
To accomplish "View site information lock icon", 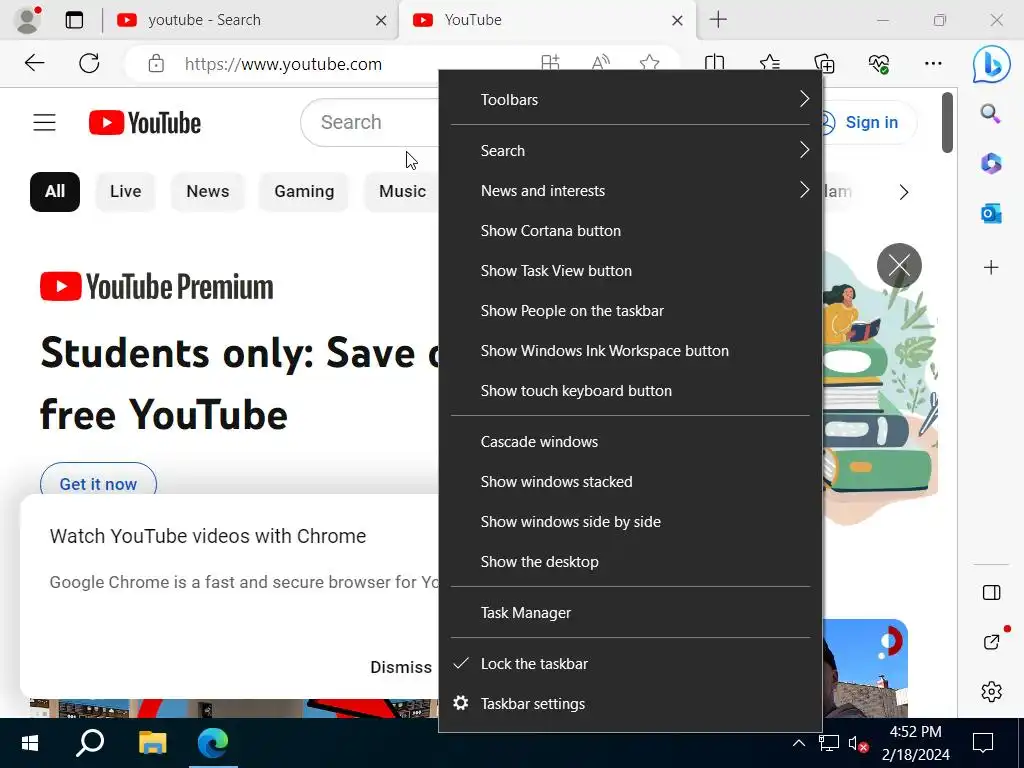I will (156, 63).
